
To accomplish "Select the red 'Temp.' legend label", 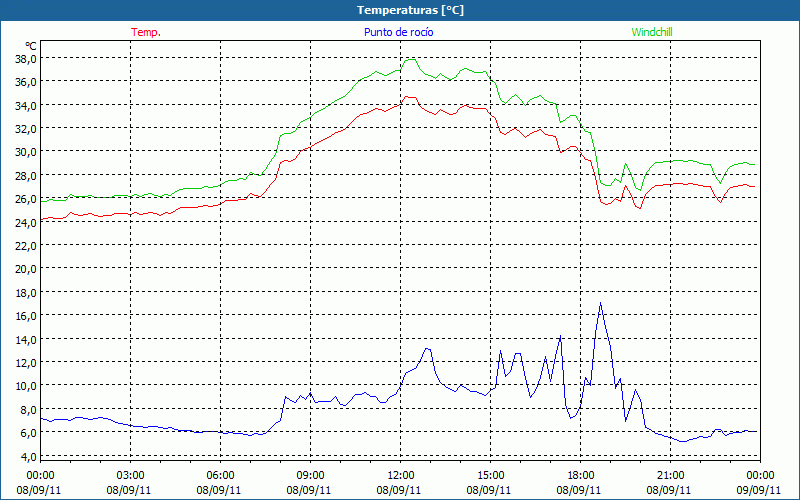I will coord(146,32).
